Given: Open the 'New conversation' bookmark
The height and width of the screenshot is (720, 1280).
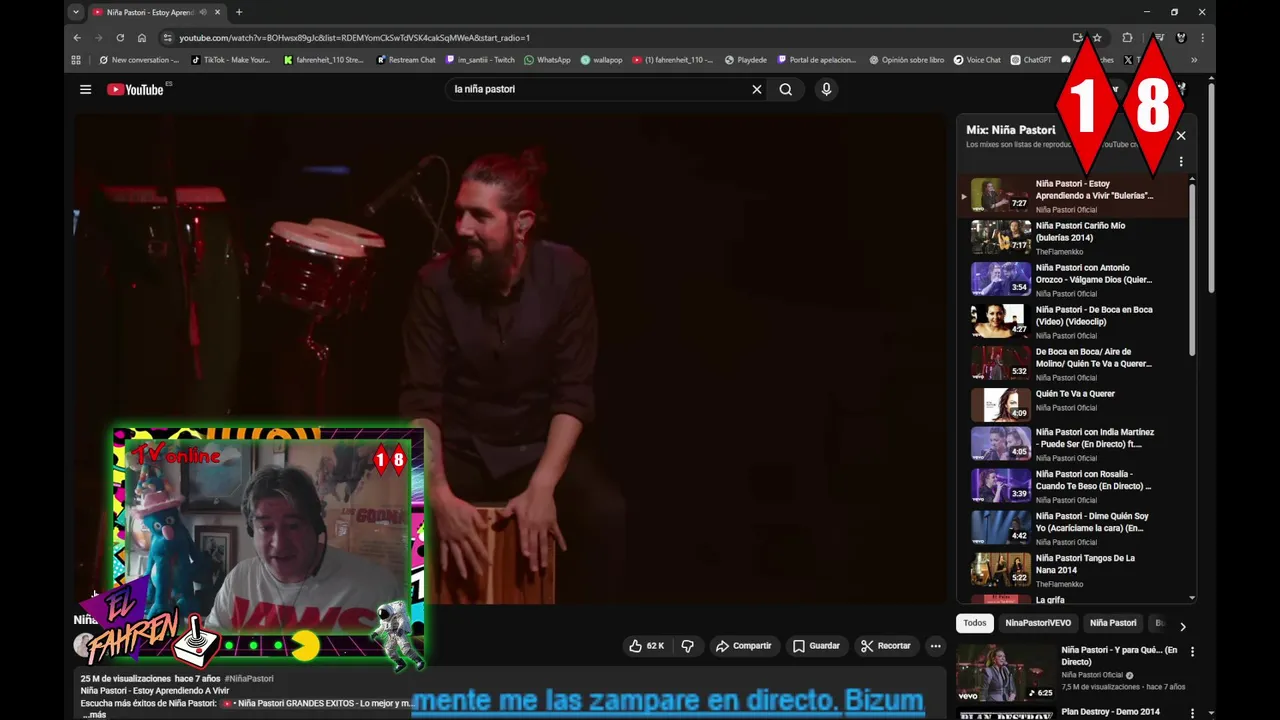Looking at the screenshot, I should pyautogui.click(x=138, y=60).
